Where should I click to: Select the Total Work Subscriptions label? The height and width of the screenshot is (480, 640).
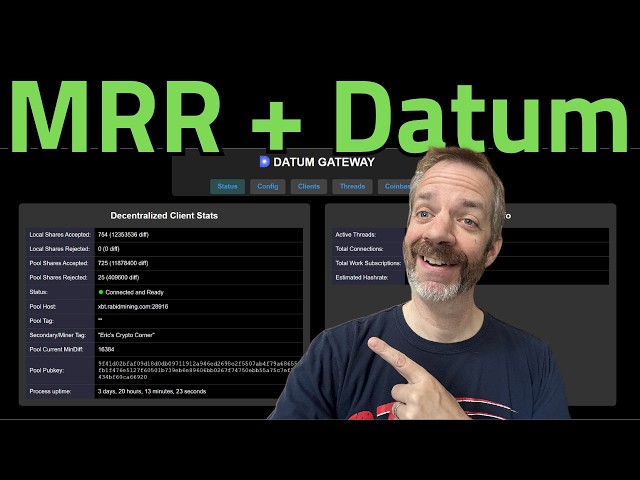368,263
